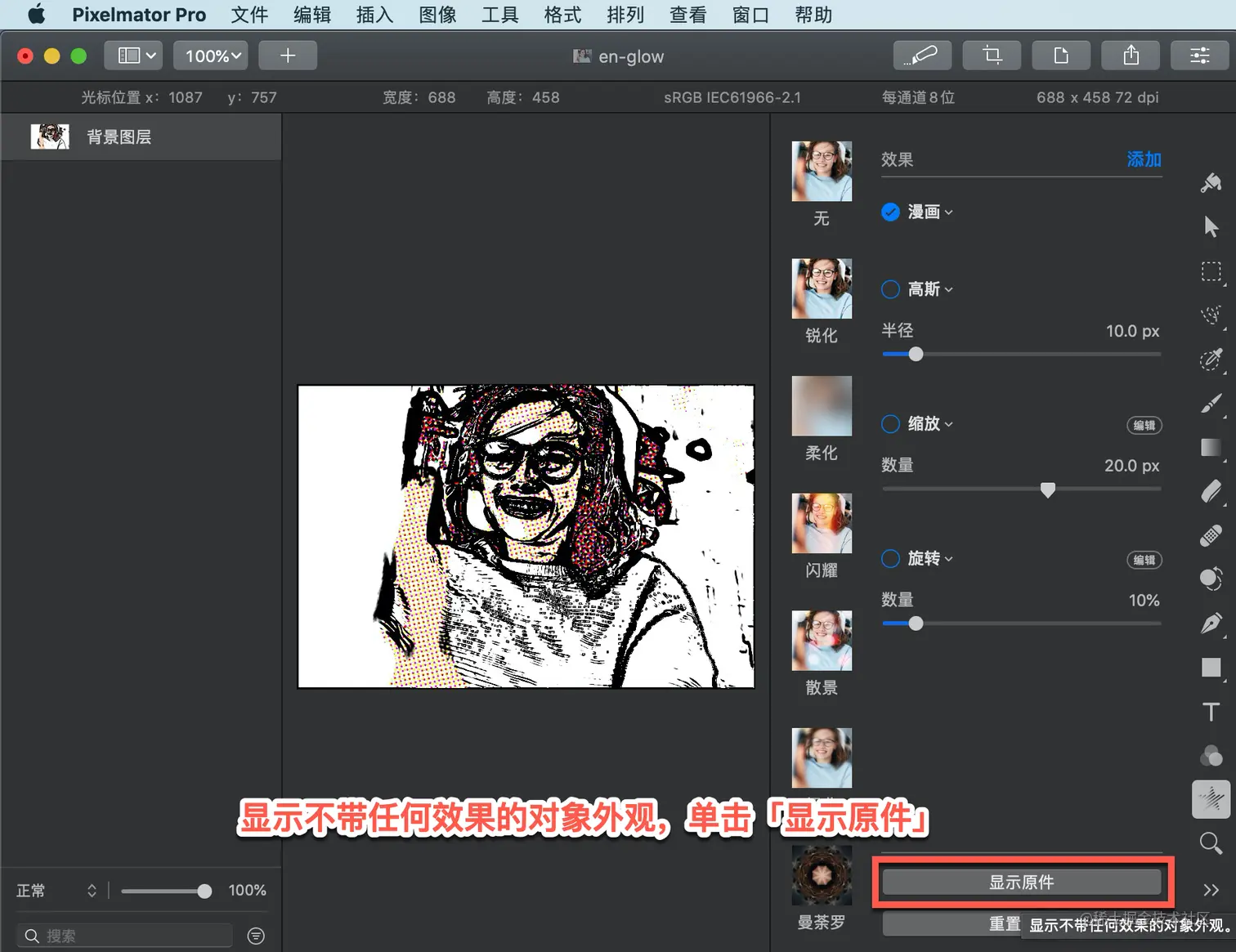Open the 正常 blend mode dropdown
Viewport: 1236px width, 952px height.
[56, 891]
